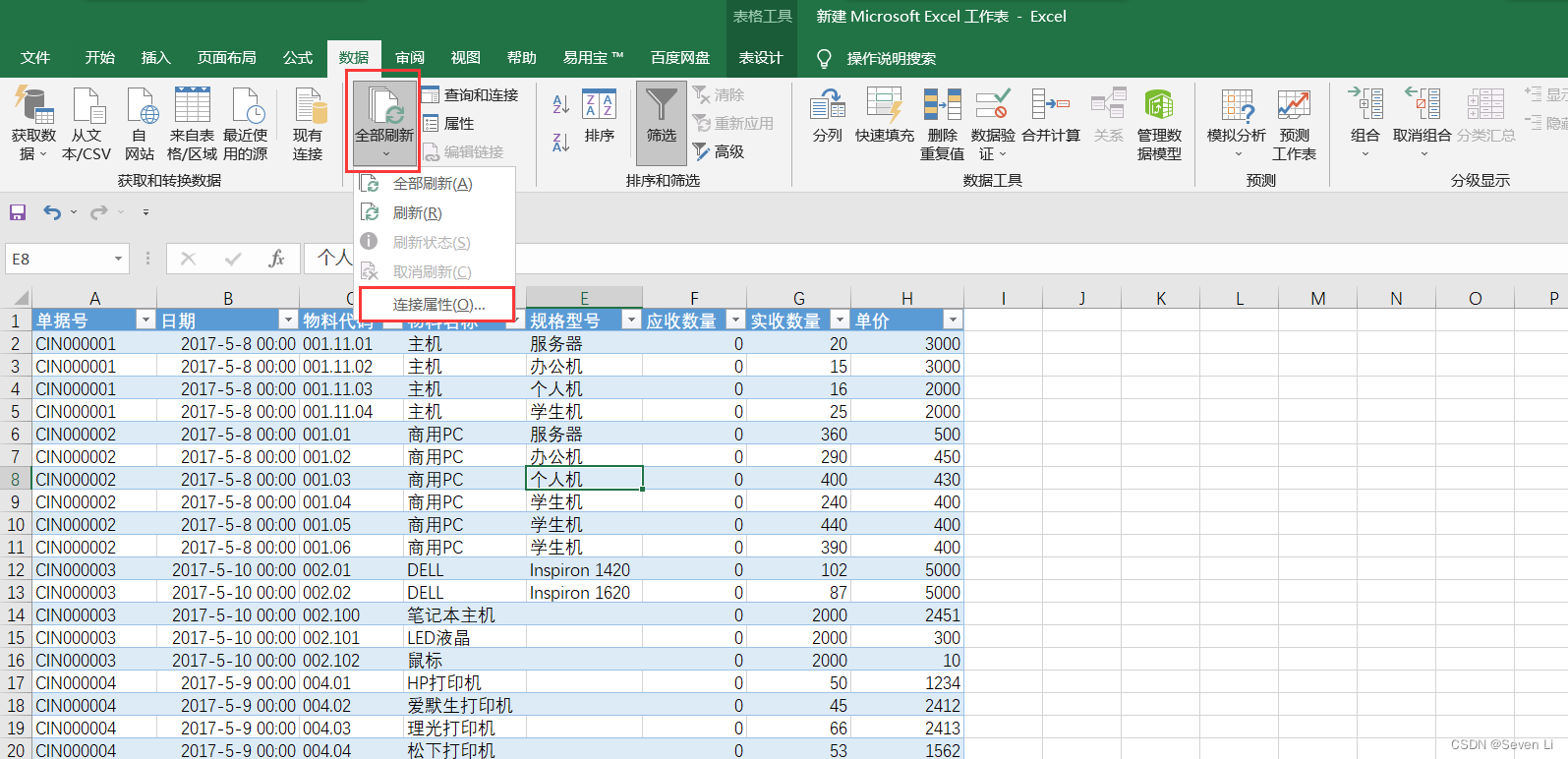Click the Name Box showing E8
This screenshot has width=1568, height=759.
59,259
